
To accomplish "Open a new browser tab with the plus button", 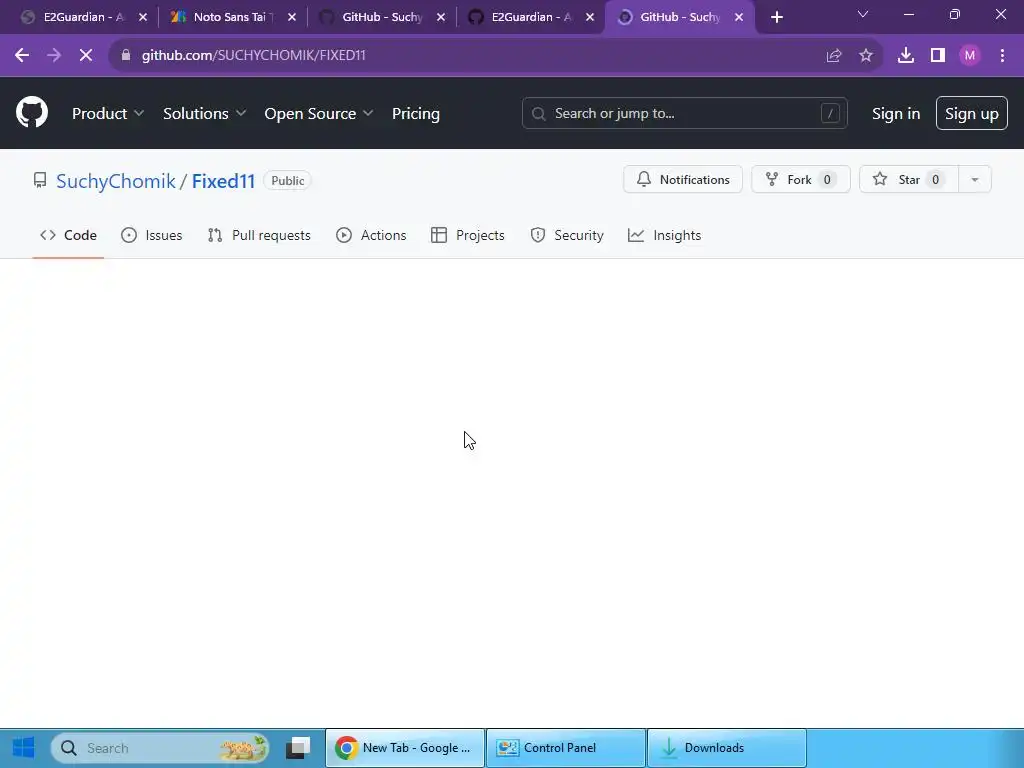I will (776, 18).
